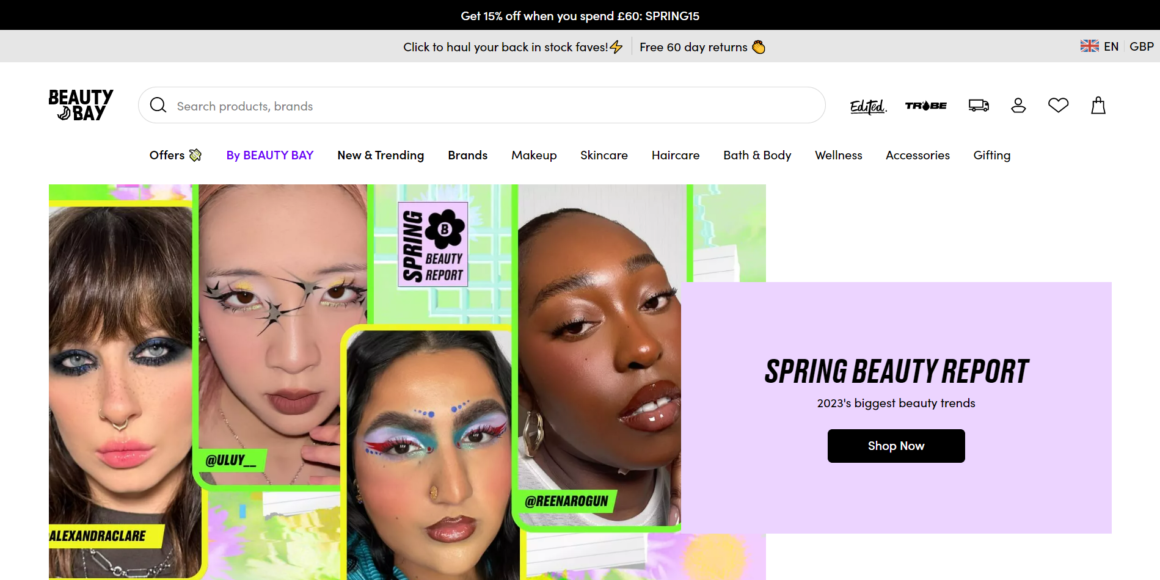Click the Shop Now button
This screenshot has height=580, width=1160.
pos(896,446)
